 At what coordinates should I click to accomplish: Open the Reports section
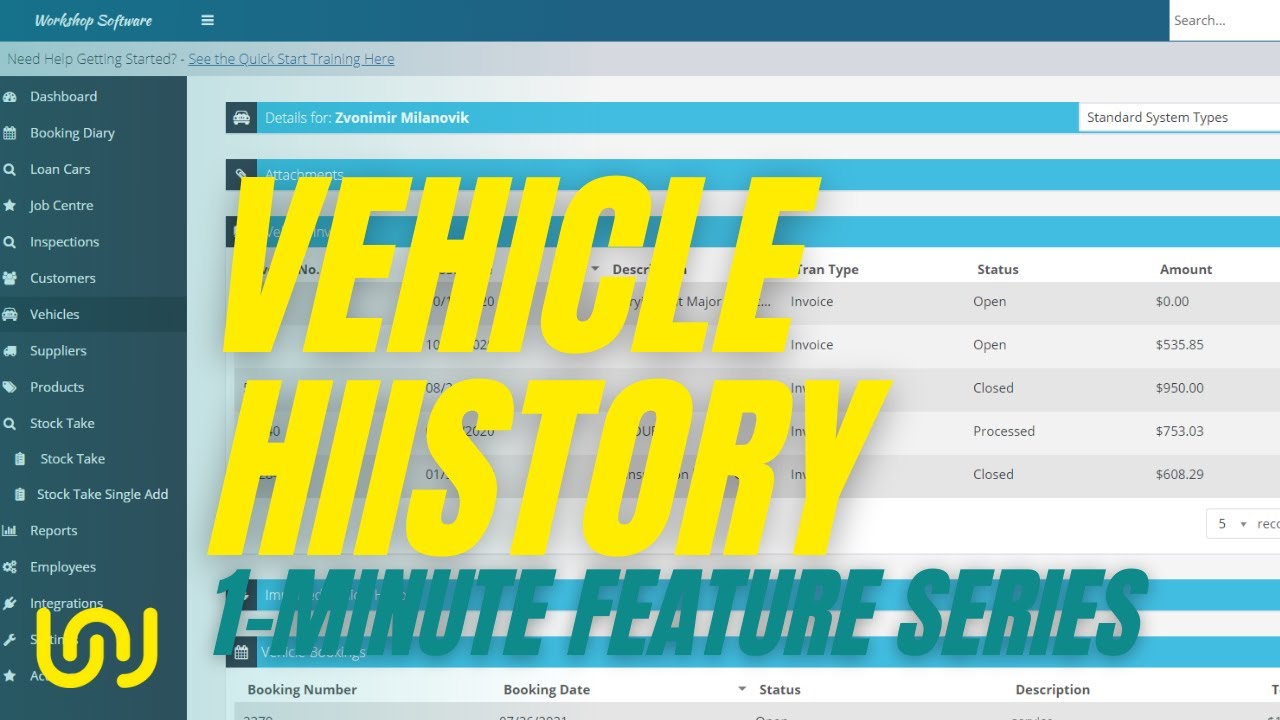53,531
